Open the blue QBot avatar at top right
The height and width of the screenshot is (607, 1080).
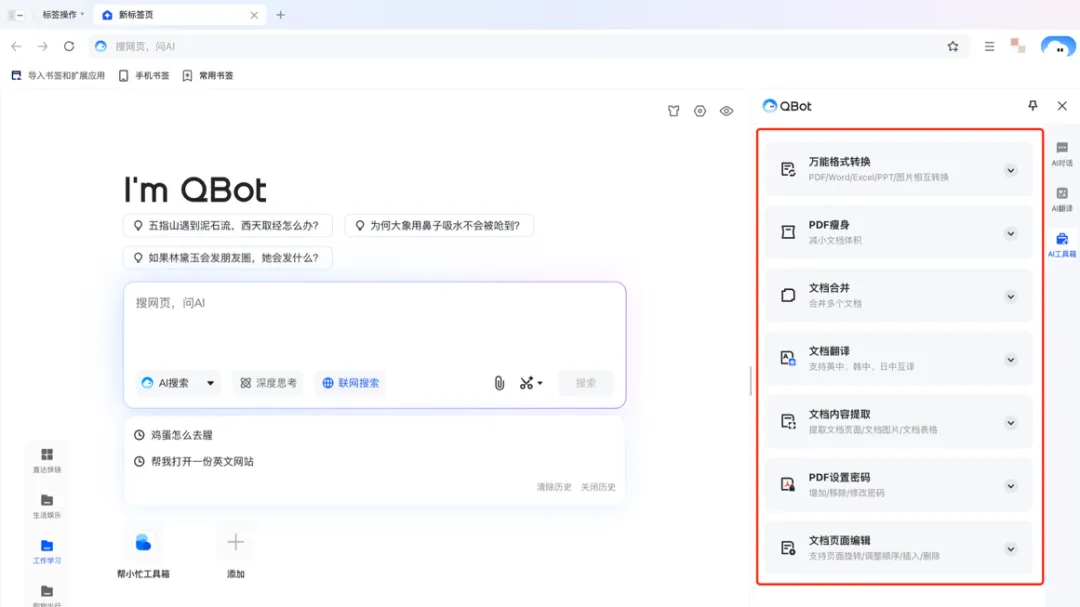tap(1058, 47)
